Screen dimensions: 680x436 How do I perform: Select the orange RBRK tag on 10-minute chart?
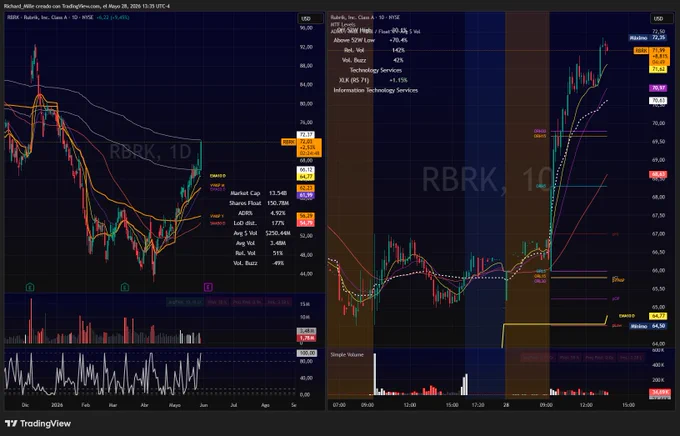(641, 51)
